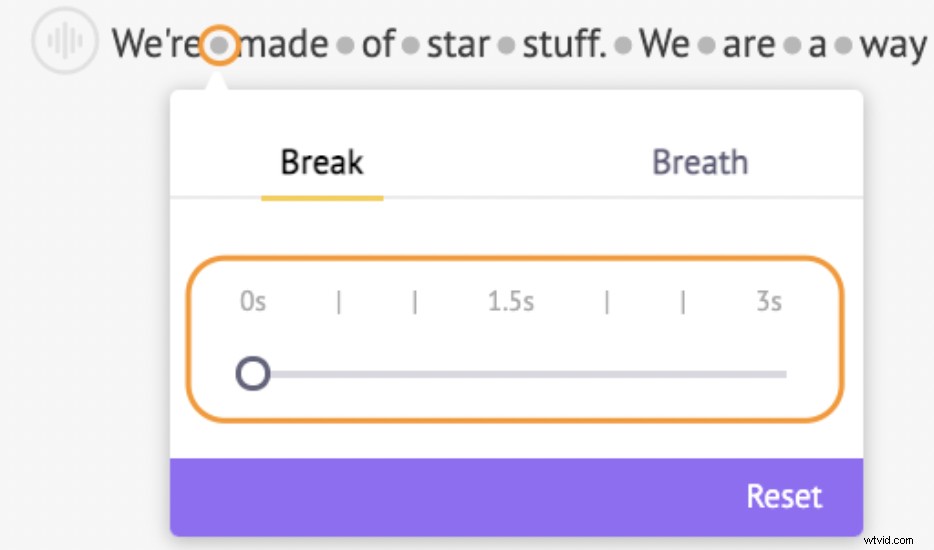This screenshot has width=934, height=550.
Task: Click on the word "made"
Action: pyautogui.click(x=284, y=45)
